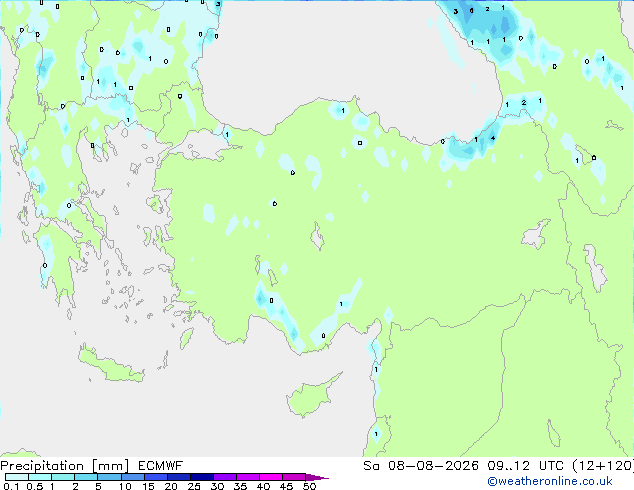Image resolution: width=634 pixels, height=490 pixels.
Task: Click the purple arrow tip at legend end
Action: (x=317, y=477)
